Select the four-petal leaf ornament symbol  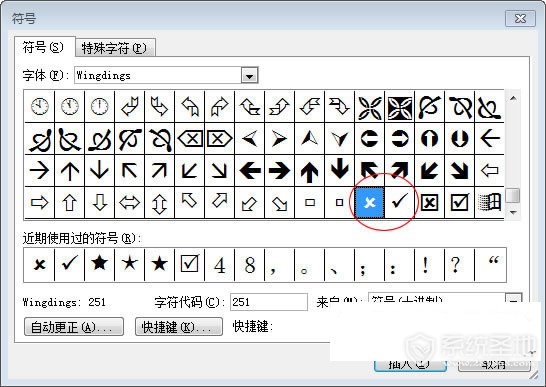coord(369,107)
